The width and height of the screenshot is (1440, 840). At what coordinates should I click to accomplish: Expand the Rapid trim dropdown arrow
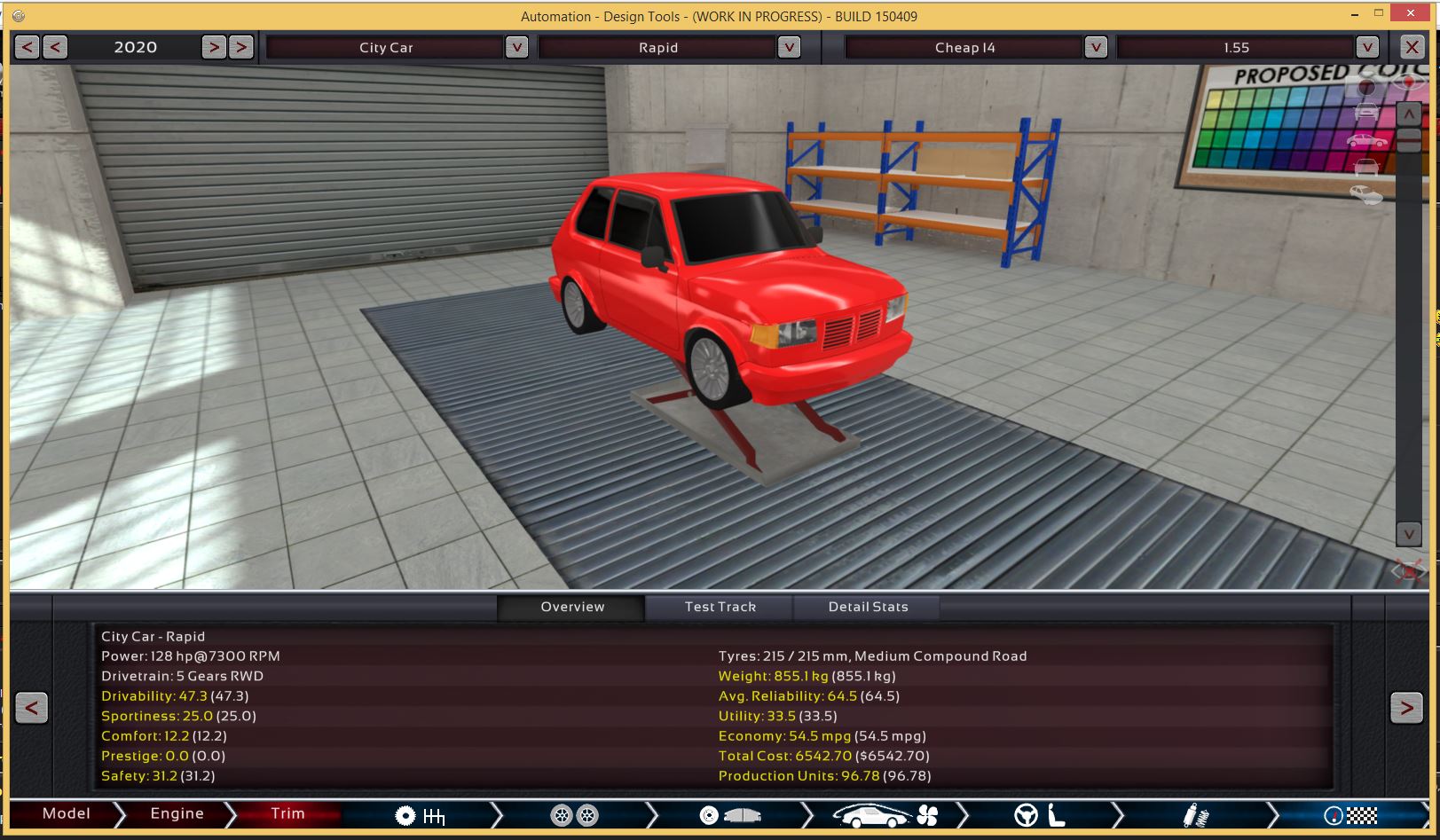[x=789, y=47]
